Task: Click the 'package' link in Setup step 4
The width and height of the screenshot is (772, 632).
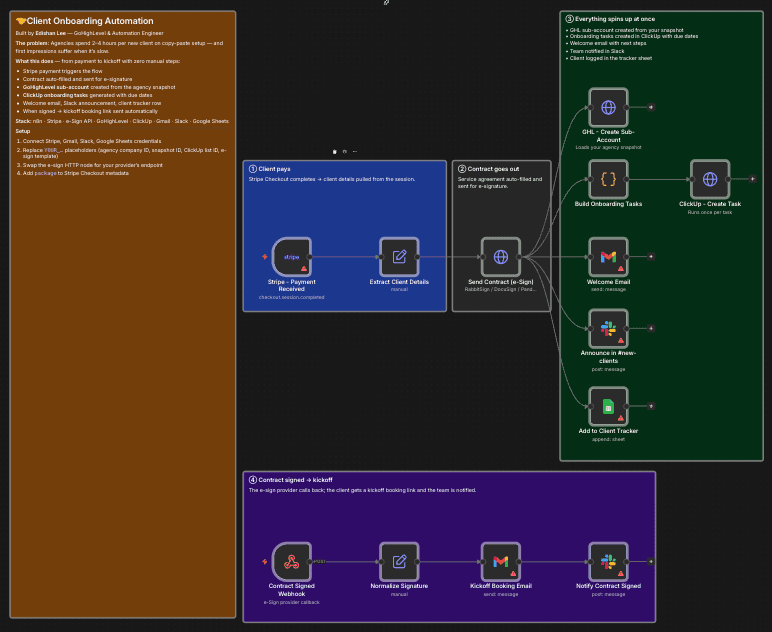Action: [x=45, y=173]
